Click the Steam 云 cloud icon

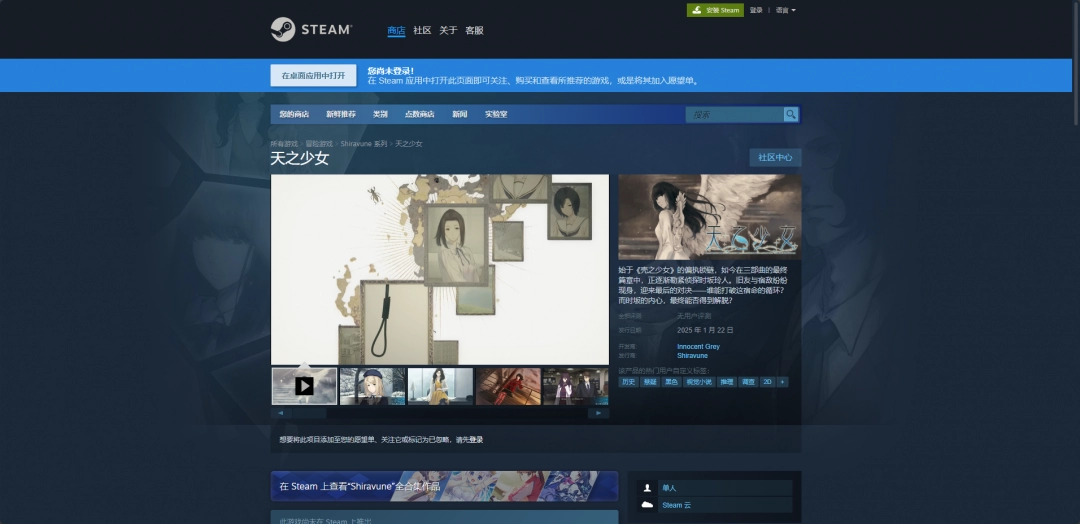(647, 505)
